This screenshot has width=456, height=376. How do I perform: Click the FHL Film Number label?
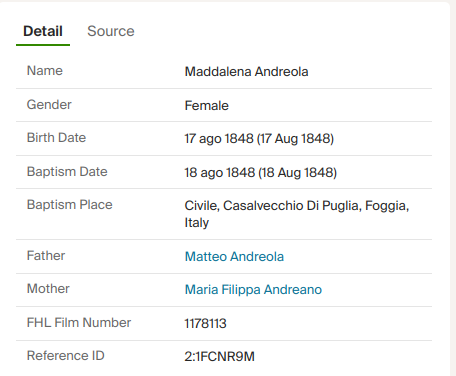79,323
